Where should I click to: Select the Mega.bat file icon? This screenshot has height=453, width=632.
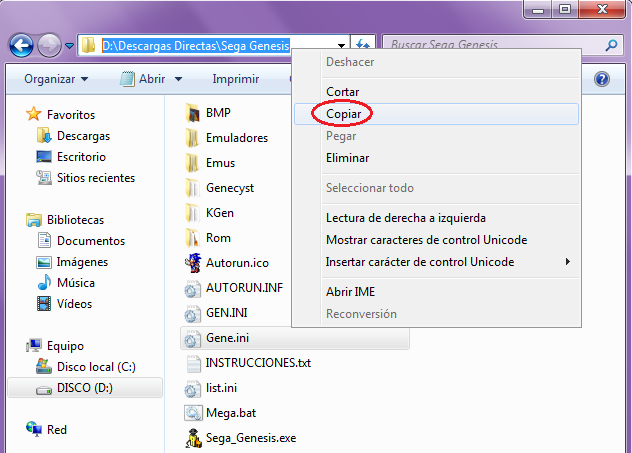coord(193,413)
